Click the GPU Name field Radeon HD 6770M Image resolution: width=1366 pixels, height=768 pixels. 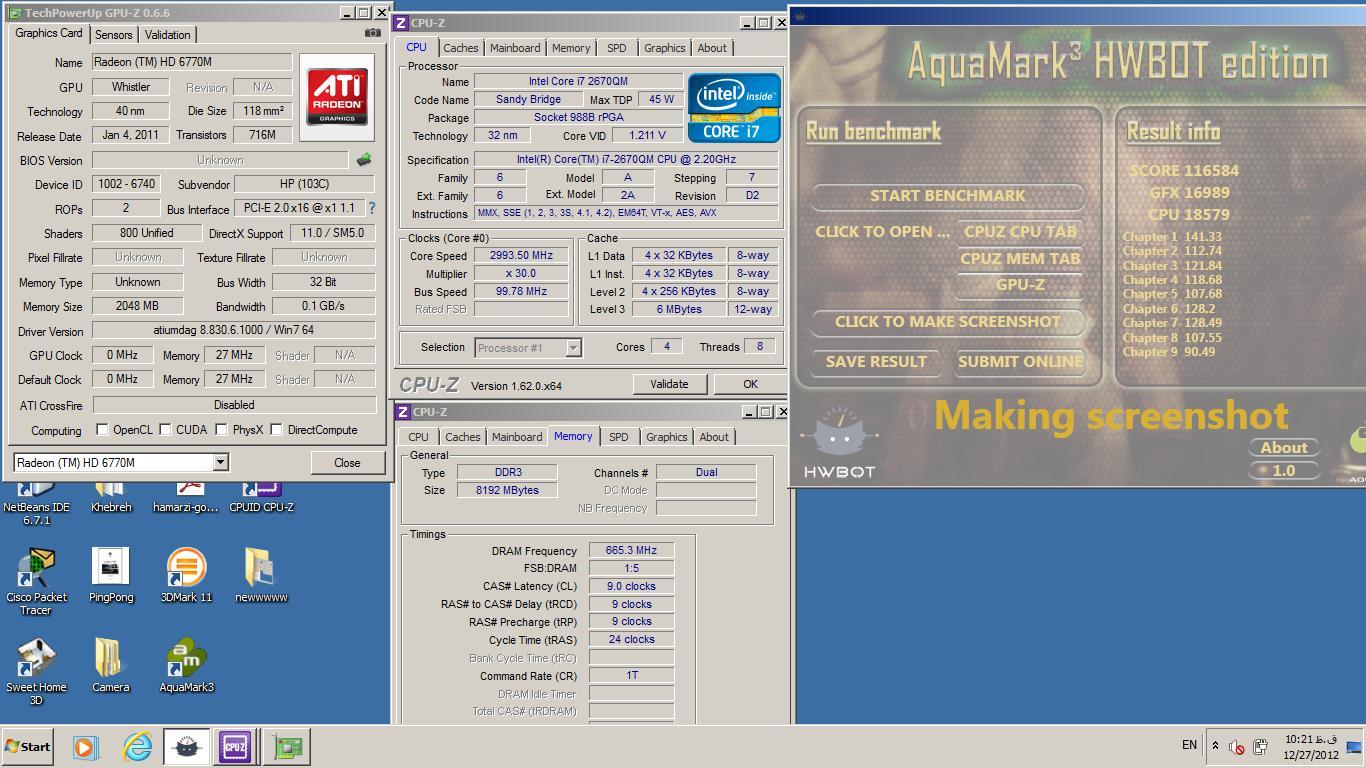coord(192,62)
